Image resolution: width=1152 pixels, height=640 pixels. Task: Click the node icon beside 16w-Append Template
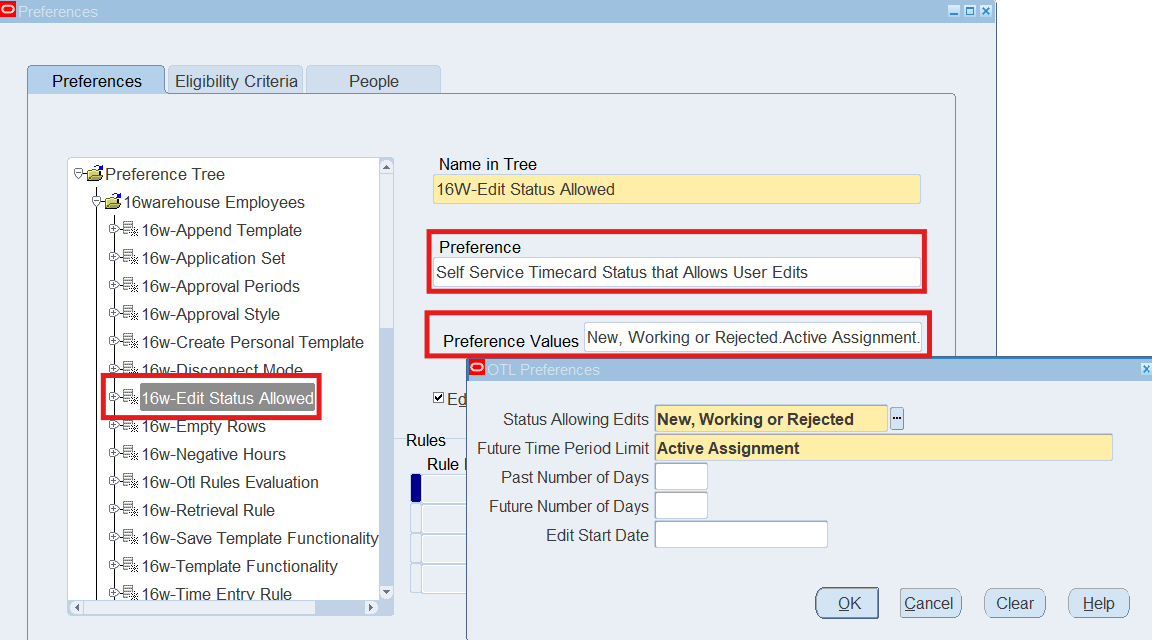130,230
